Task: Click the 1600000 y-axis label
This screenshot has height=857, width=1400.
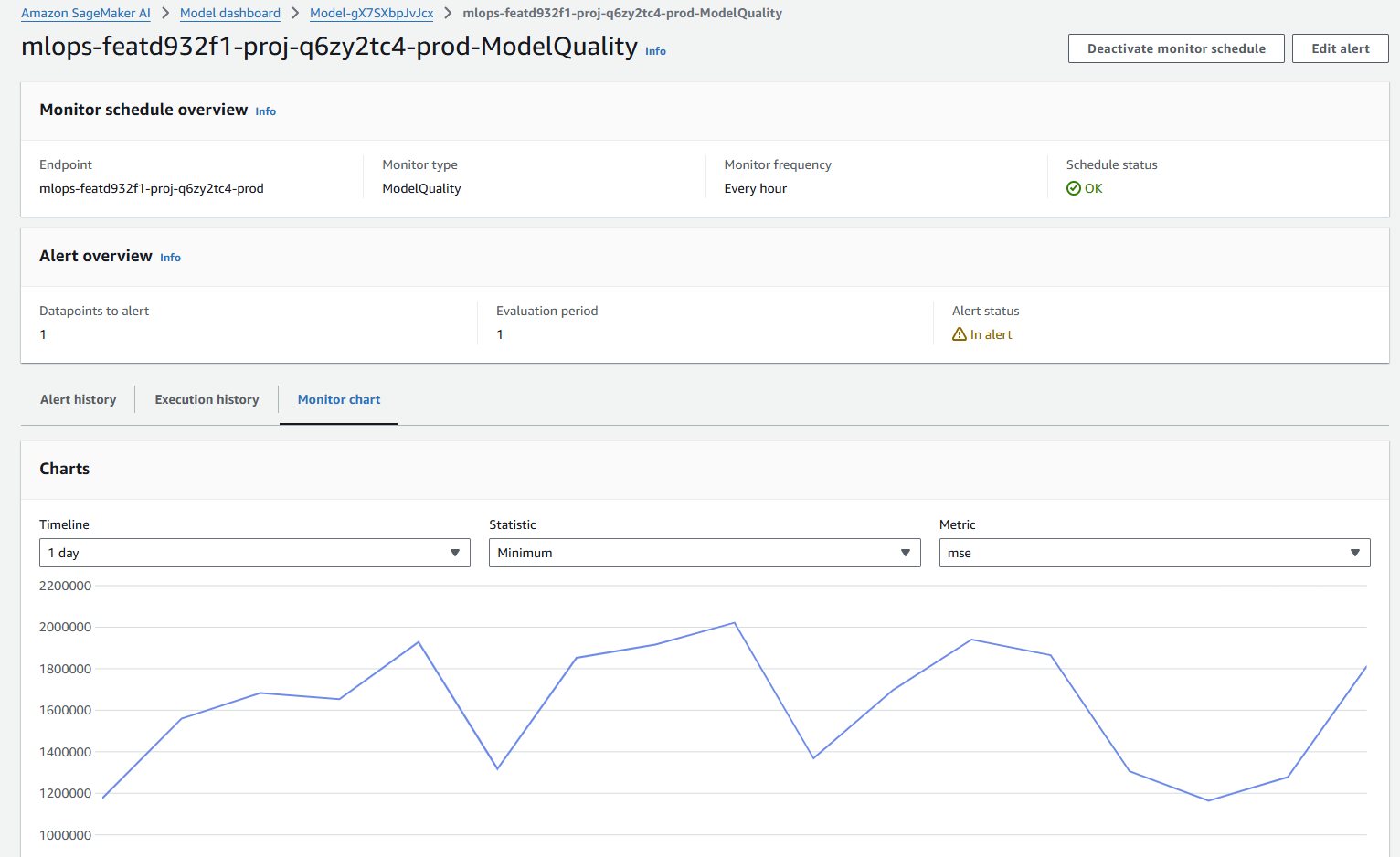Action: point(65,710)
